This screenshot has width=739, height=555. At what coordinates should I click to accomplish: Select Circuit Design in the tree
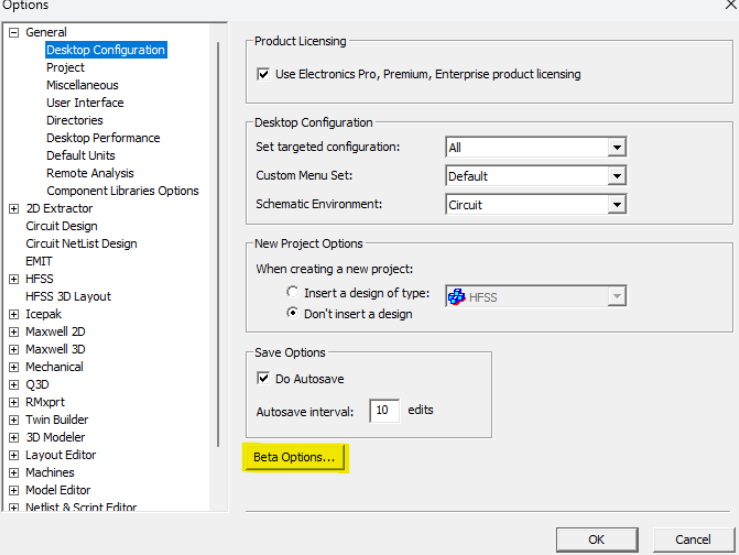click(61, 226)
